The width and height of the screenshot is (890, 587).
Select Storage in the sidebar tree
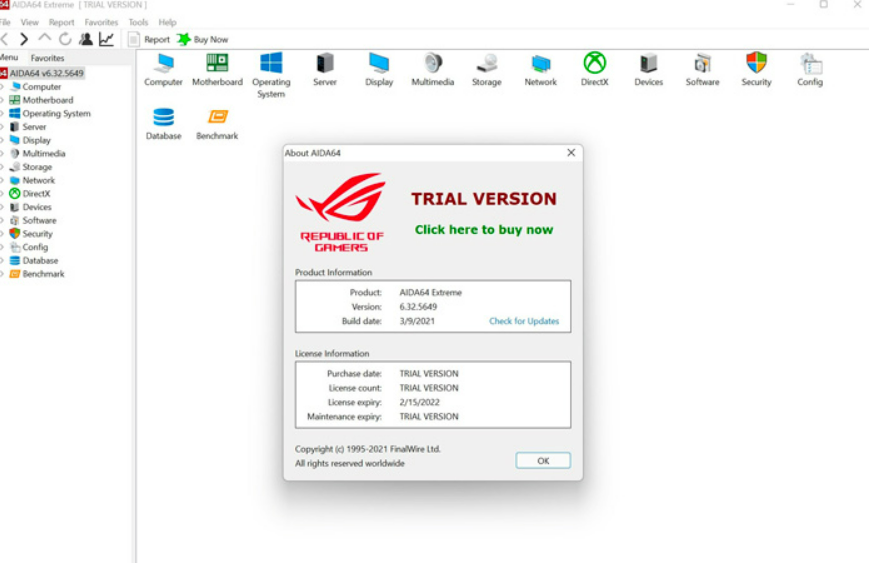tap(37, 167)
